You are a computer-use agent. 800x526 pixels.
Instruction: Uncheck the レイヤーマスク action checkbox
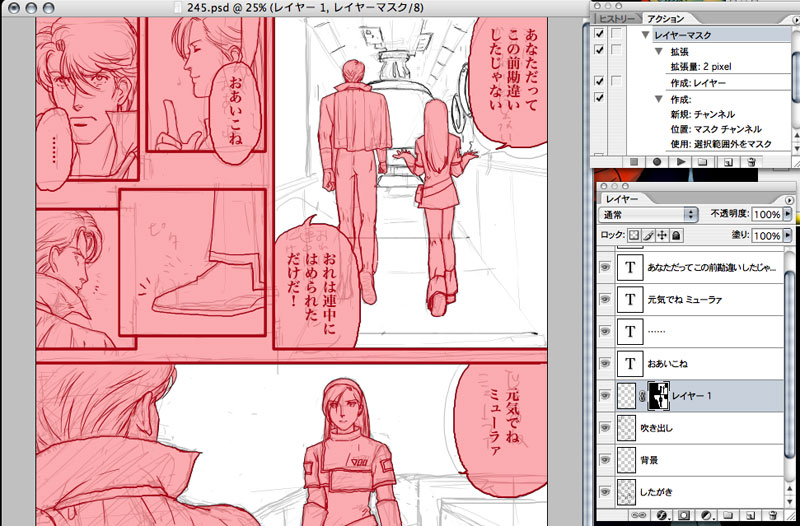pyautogui.click(x=599, y=34)
